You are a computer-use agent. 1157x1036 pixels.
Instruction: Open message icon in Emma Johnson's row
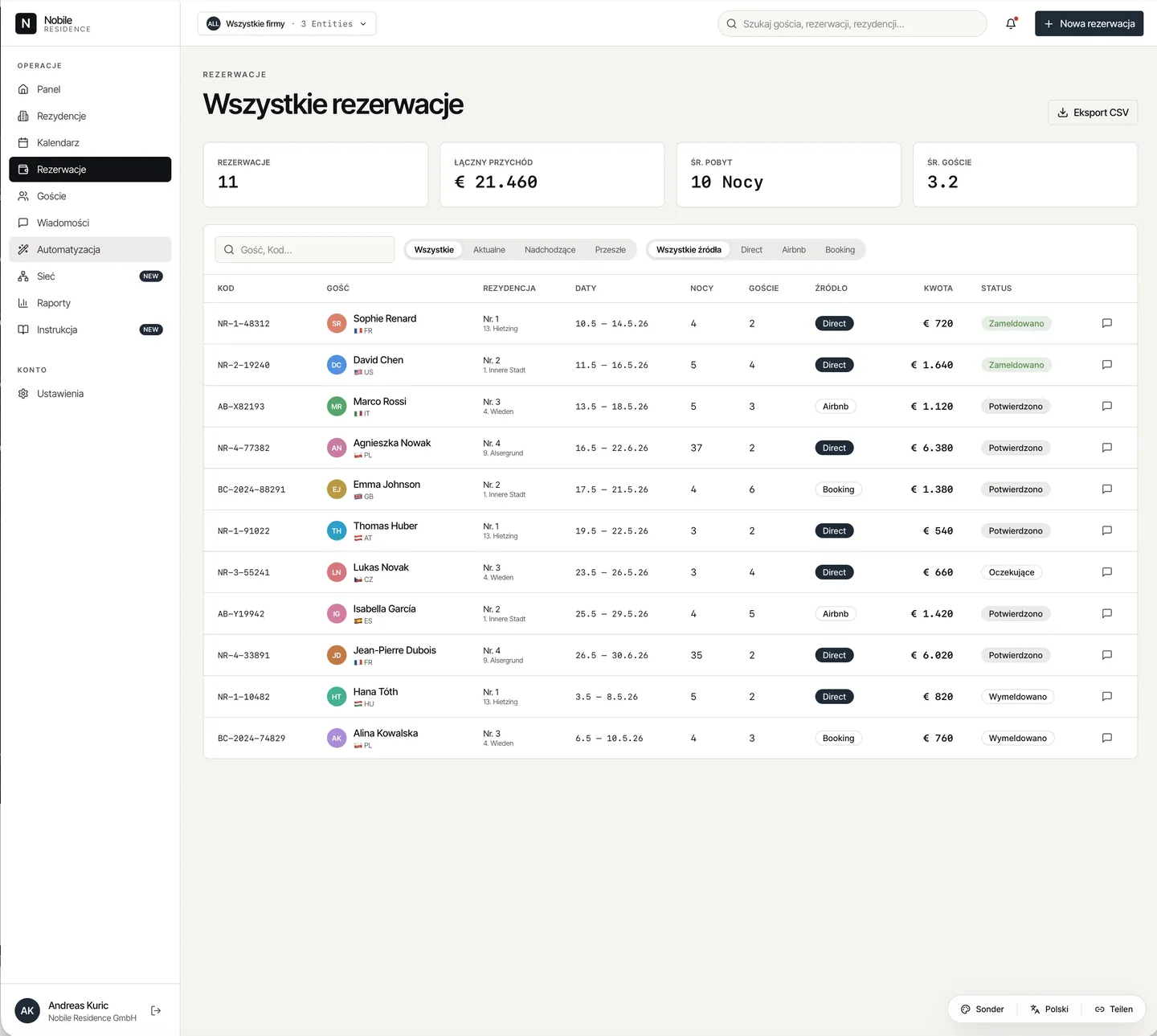(x=1106, y=489)
